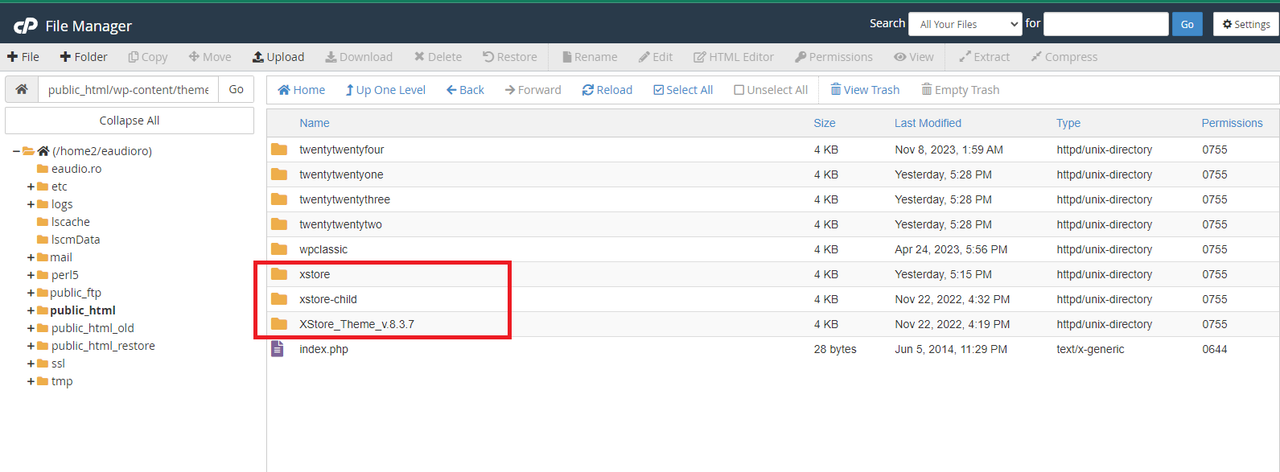Sort file list by Type column
This screenshot has height=472, width=1280.
pos(1068,123)
